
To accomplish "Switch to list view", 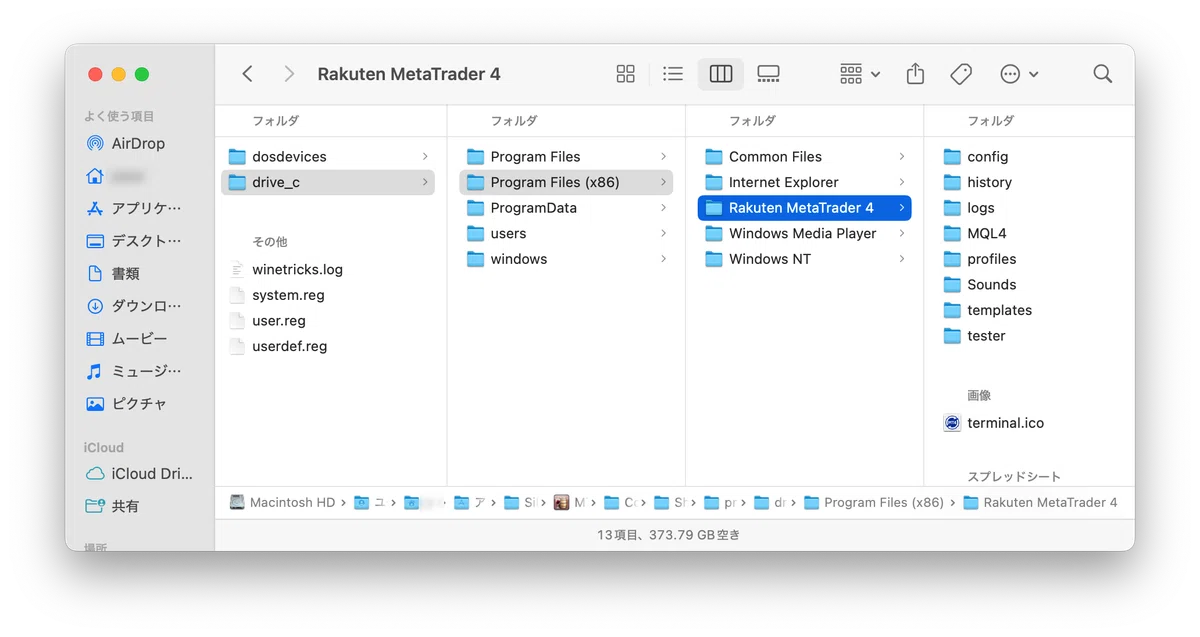I will click(x=673, y=74).
